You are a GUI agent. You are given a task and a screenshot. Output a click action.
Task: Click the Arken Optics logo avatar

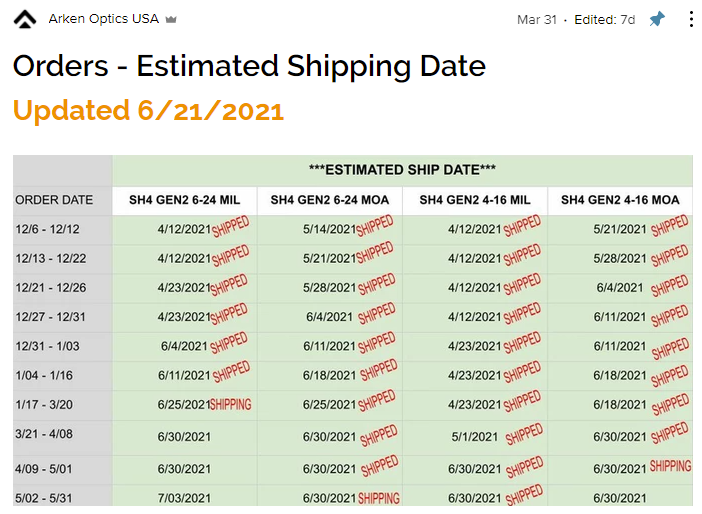click(x=25, y=19)
